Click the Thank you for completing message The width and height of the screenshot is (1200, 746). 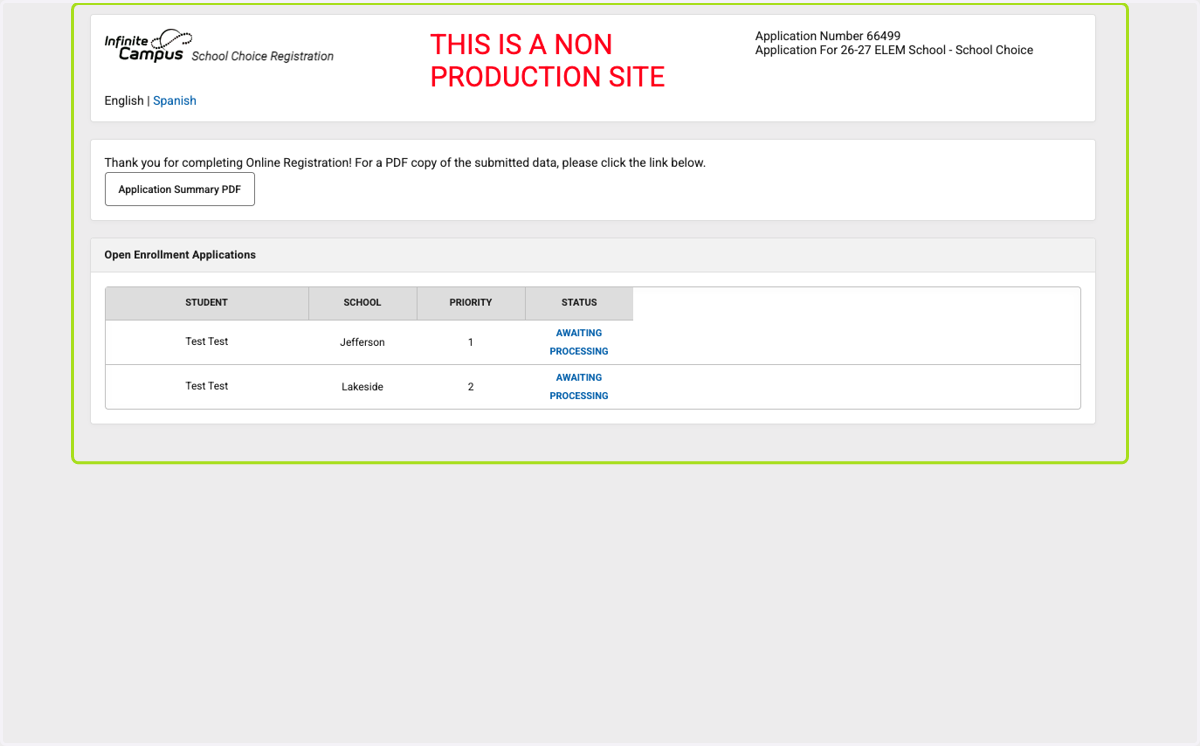[405, 162]
